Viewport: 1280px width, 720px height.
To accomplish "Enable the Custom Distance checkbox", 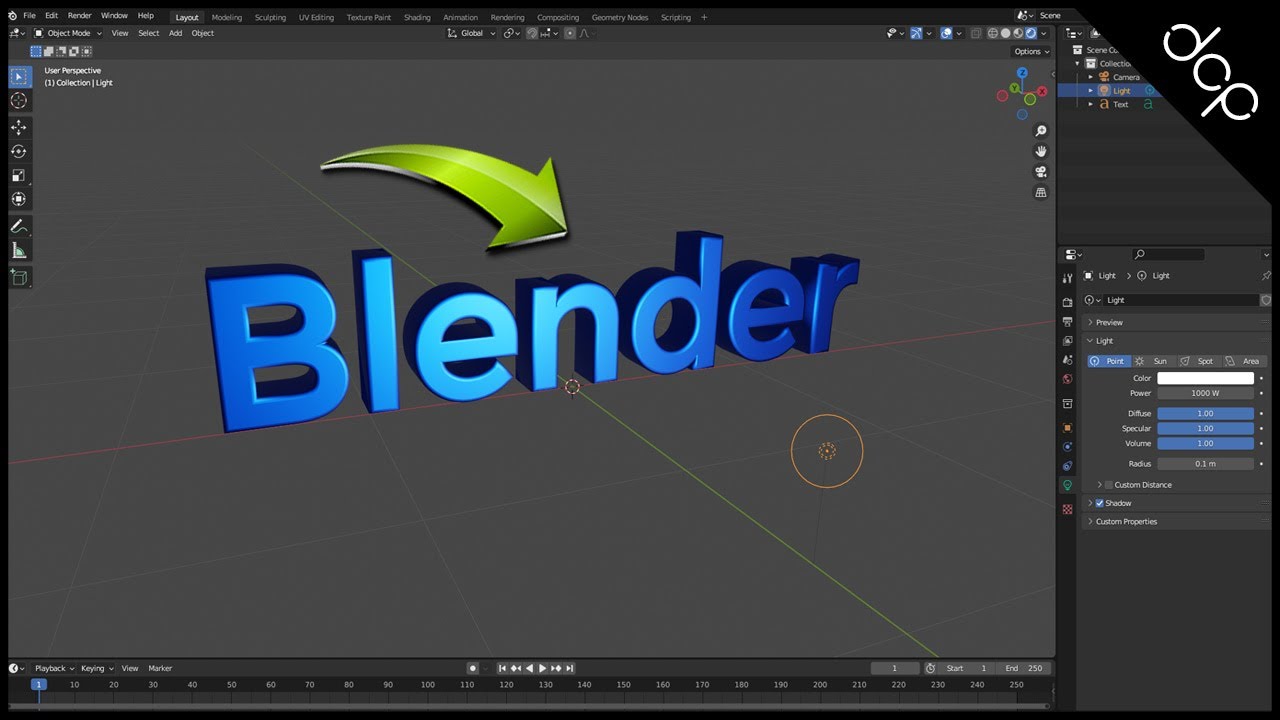I will (1108, 485).
